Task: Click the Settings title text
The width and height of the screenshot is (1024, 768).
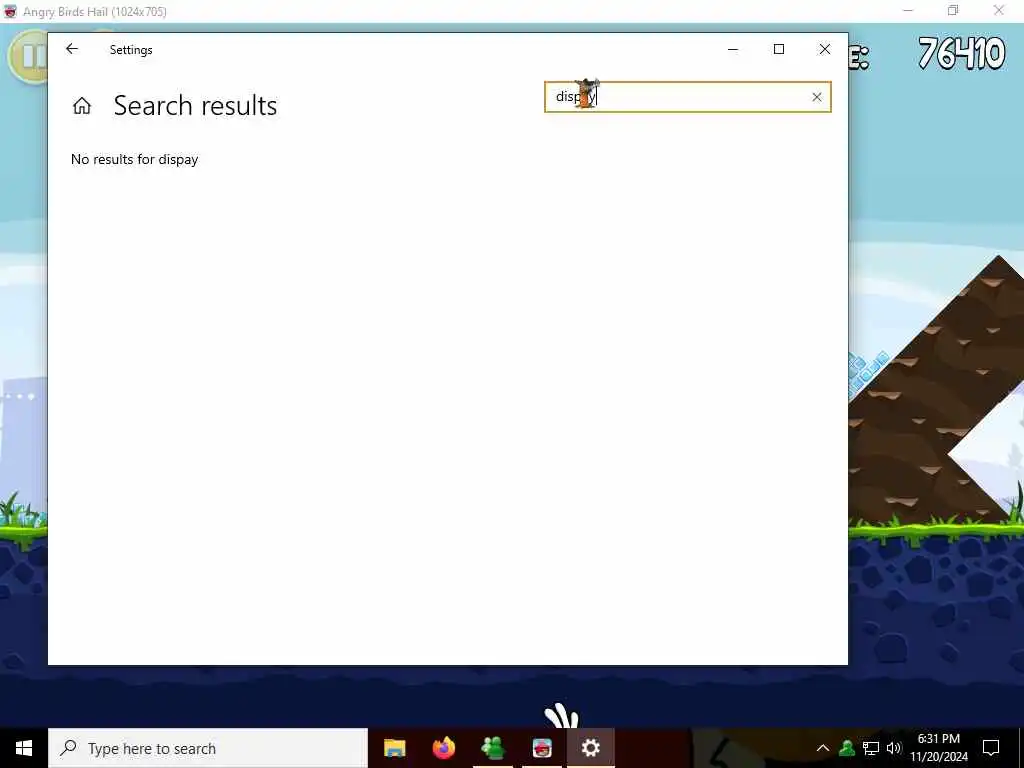Action: pyautogui.click(x=131, y=50)
